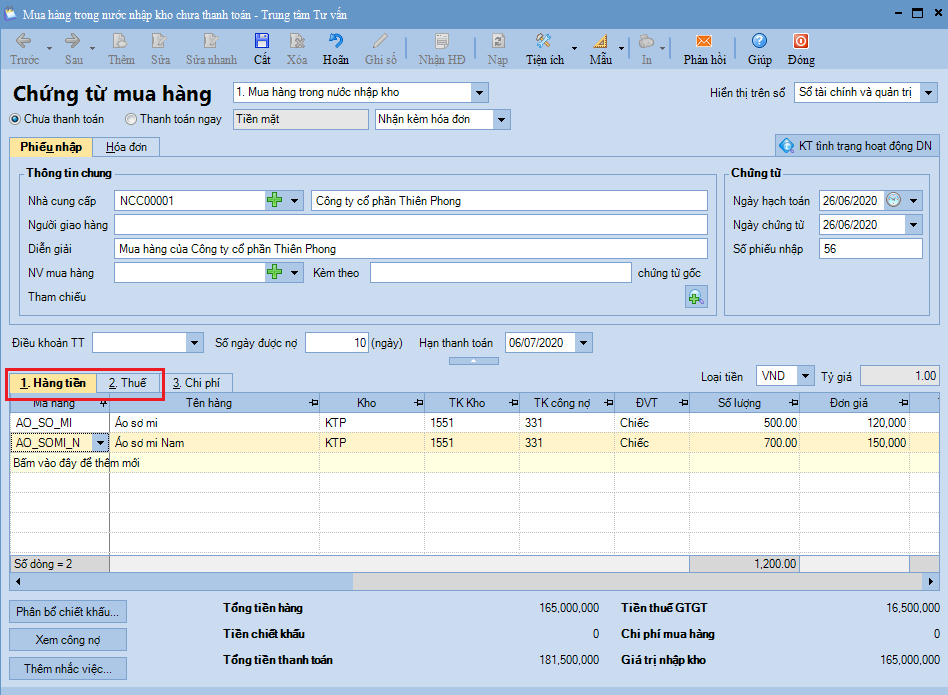Pin the Tên hàng column

pyautogui.click(x=313, y=403)
